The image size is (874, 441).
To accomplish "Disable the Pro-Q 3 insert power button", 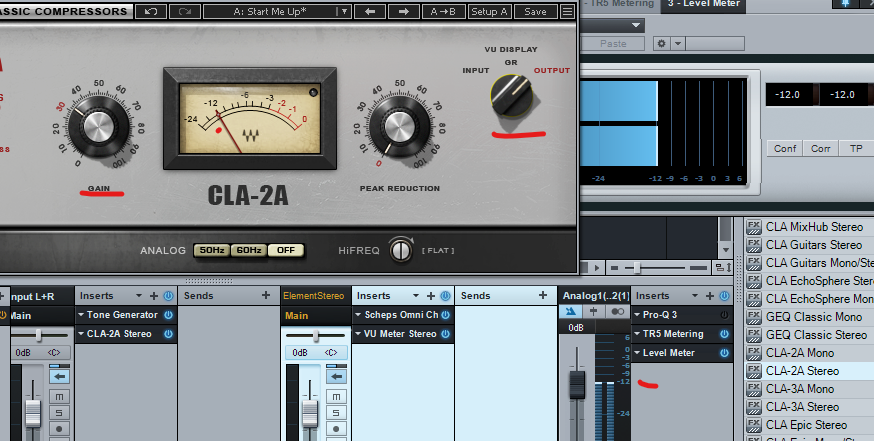I will click(723, 315).
